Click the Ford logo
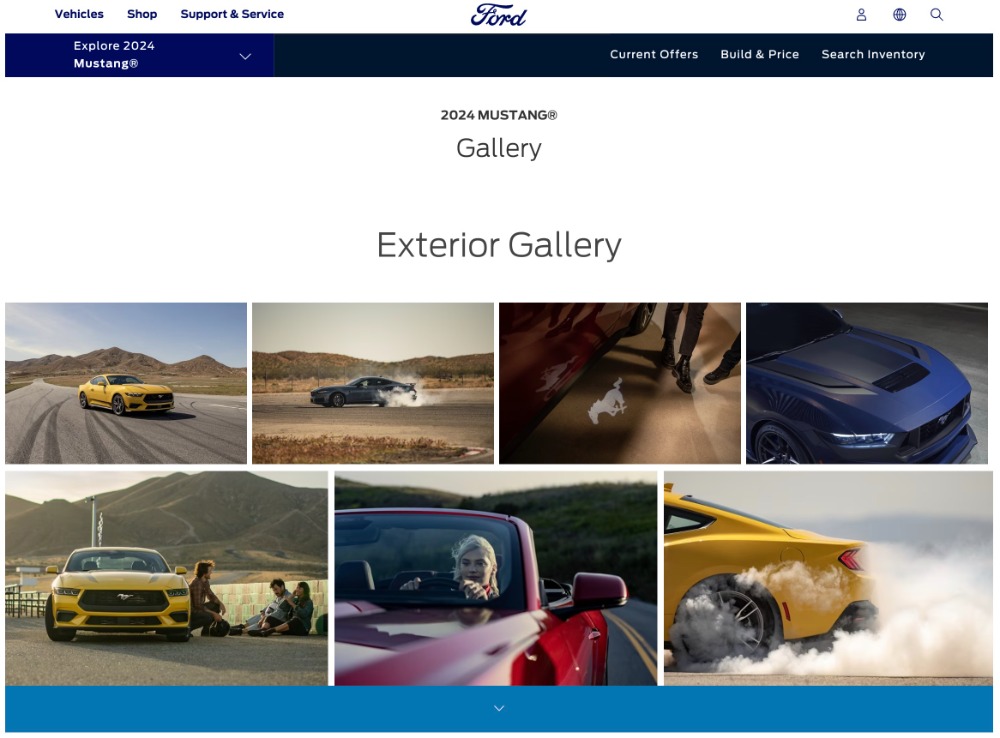The image size is (1000, 738). 499,15
